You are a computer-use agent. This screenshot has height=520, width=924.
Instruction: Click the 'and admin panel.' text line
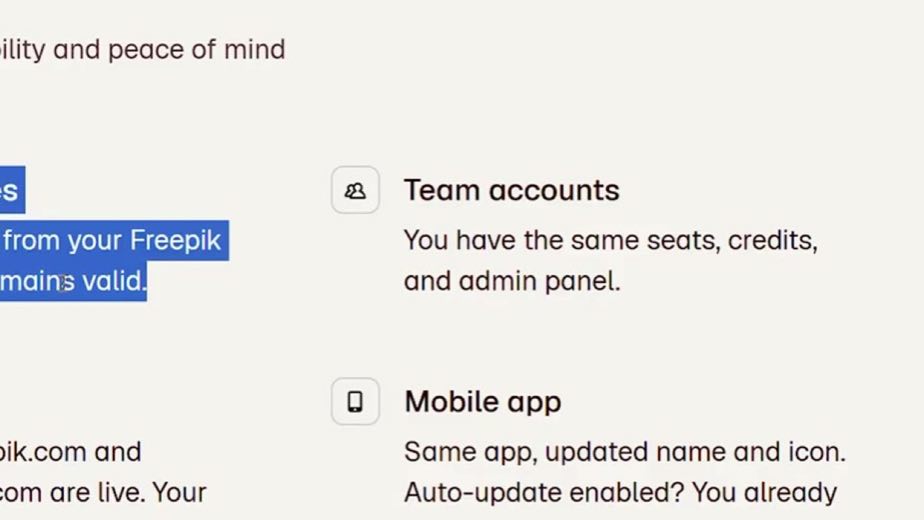coord(512,281)
